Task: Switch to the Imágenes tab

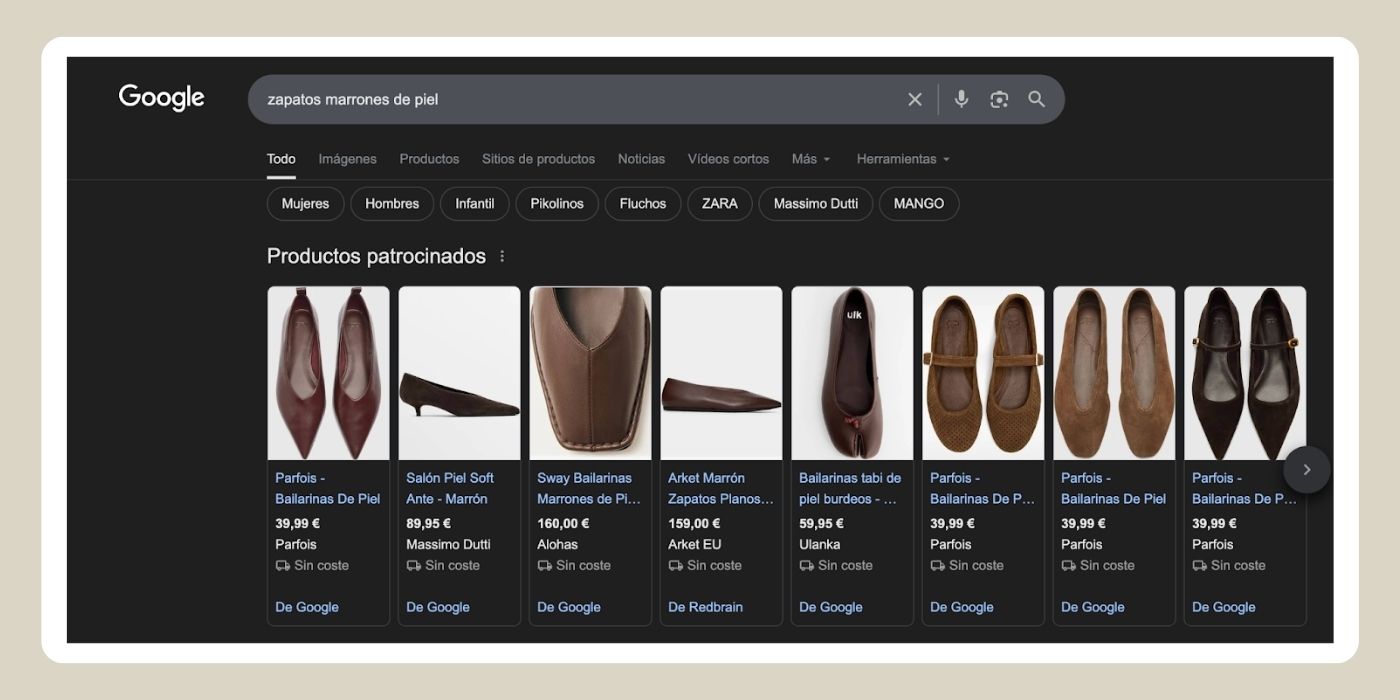Action: click(x=347, y=159)
